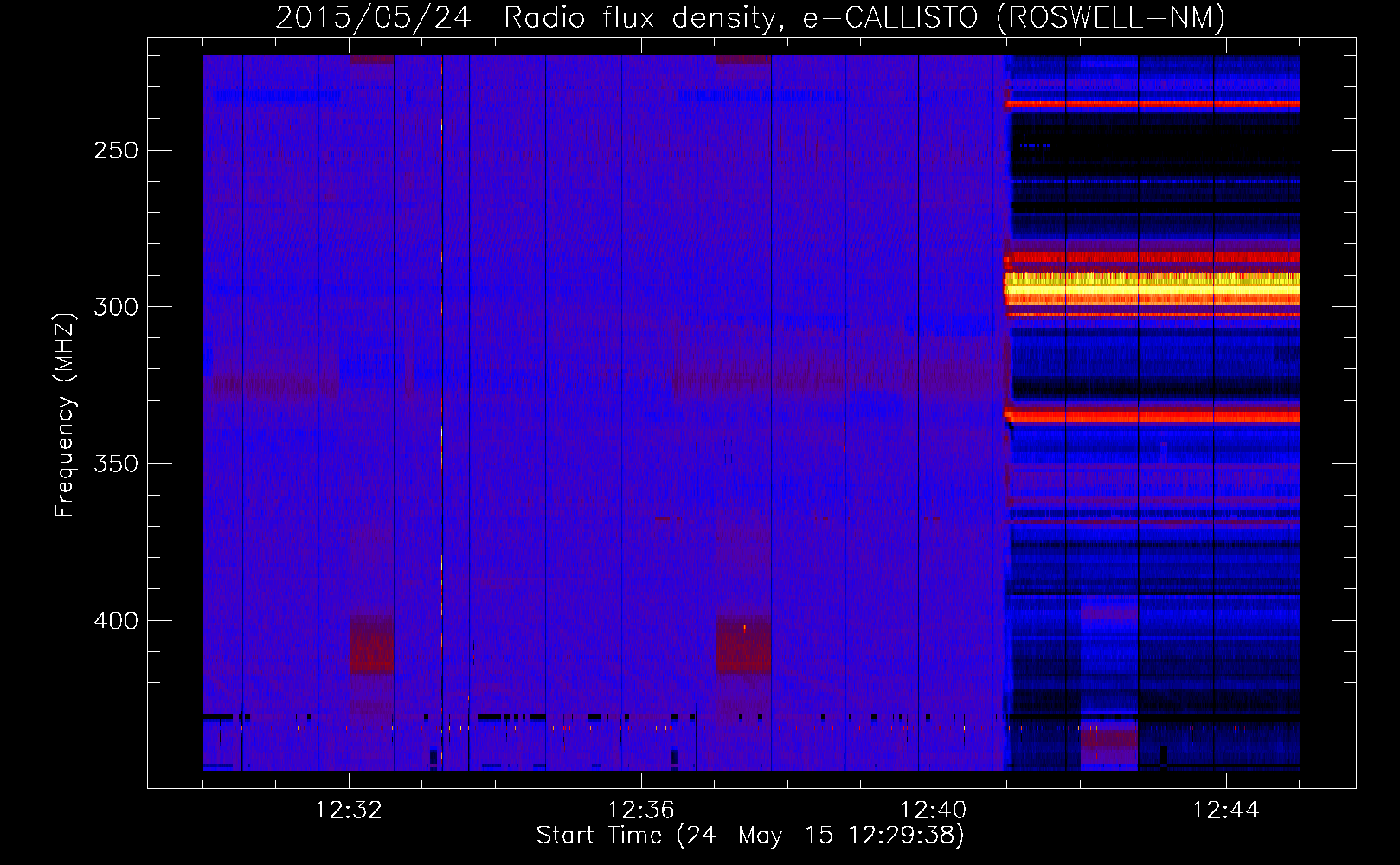The image size is (1400, 865).
Task: Click the red patch near 410 MHz at 12:32
Action: 372,644
